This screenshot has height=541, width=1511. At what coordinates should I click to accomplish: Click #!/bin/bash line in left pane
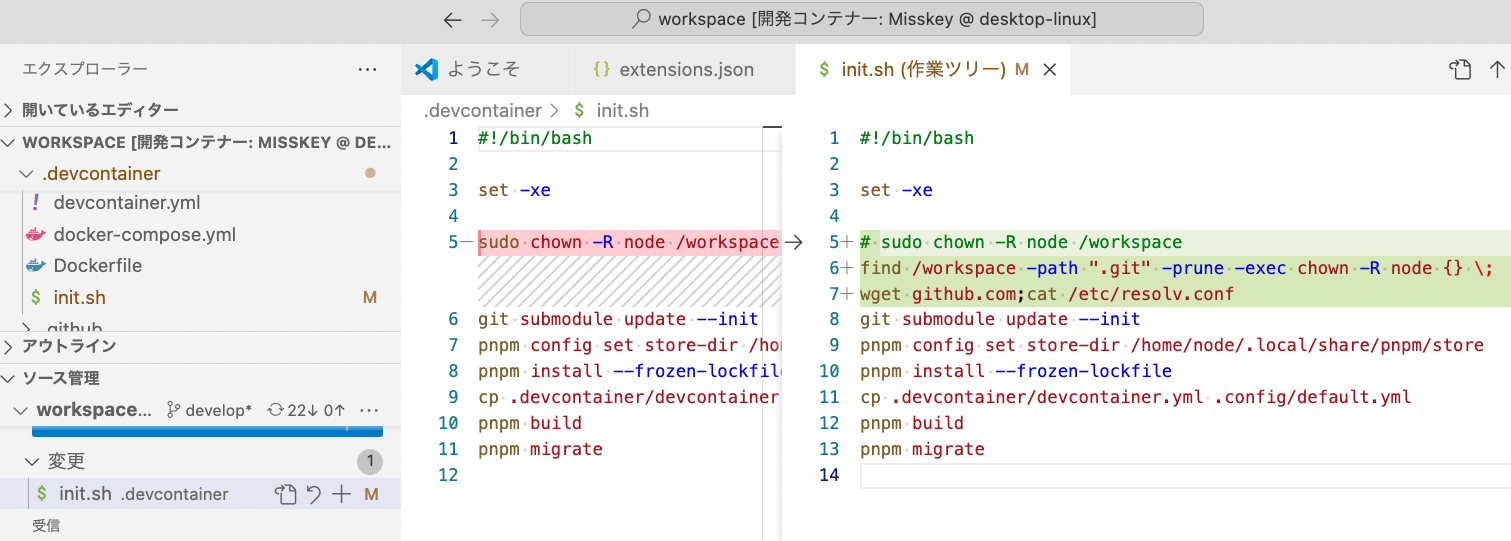point(535,138)
